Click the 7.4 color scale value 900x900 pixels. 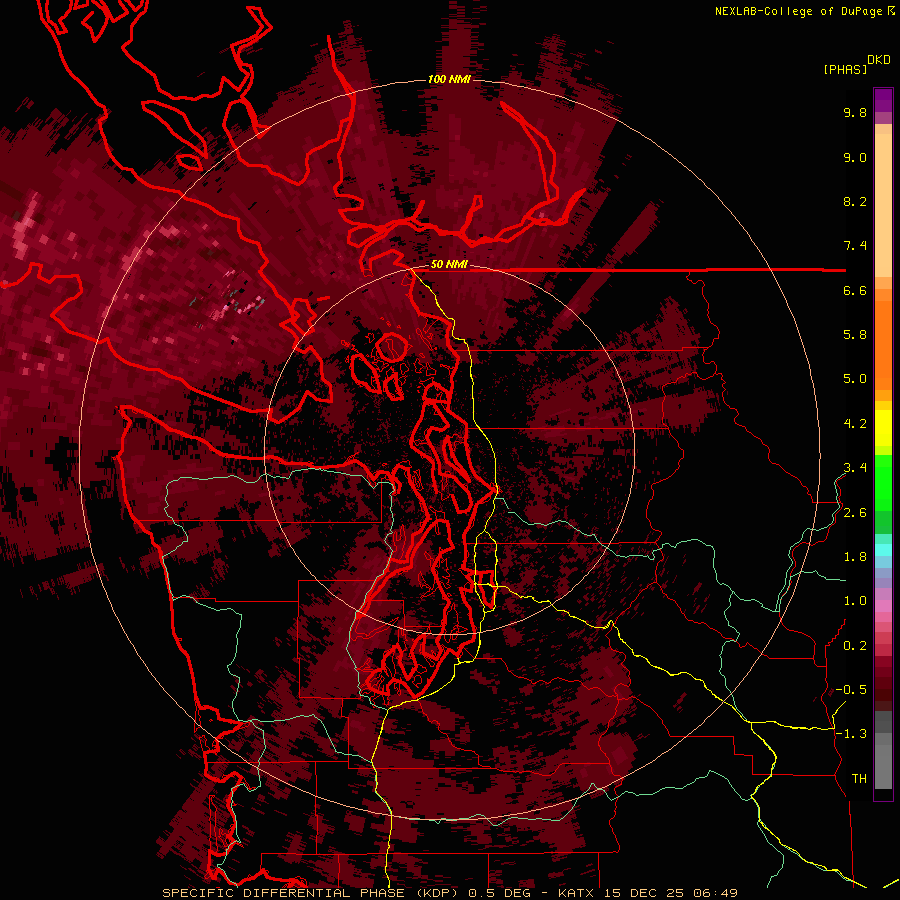coord(855,246)
